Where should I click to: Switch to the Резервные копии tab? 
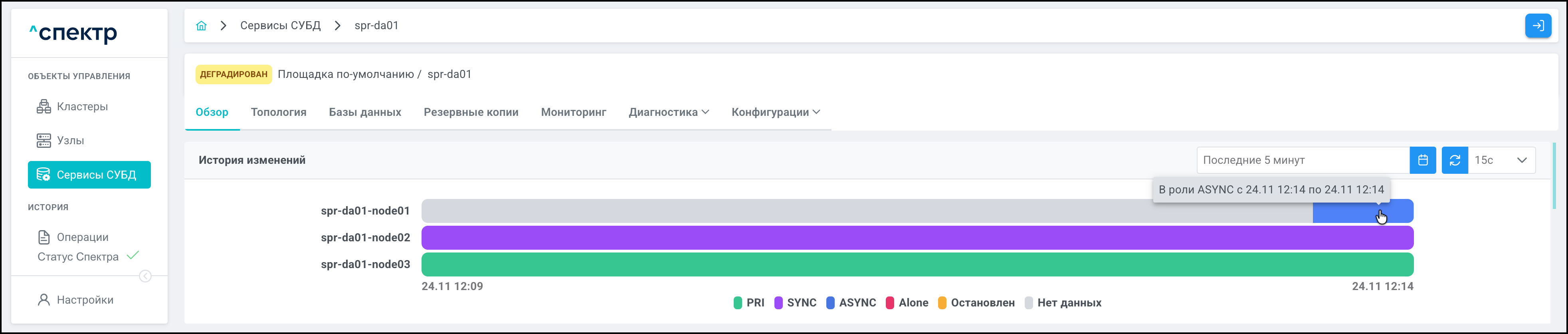coord(471,112)
